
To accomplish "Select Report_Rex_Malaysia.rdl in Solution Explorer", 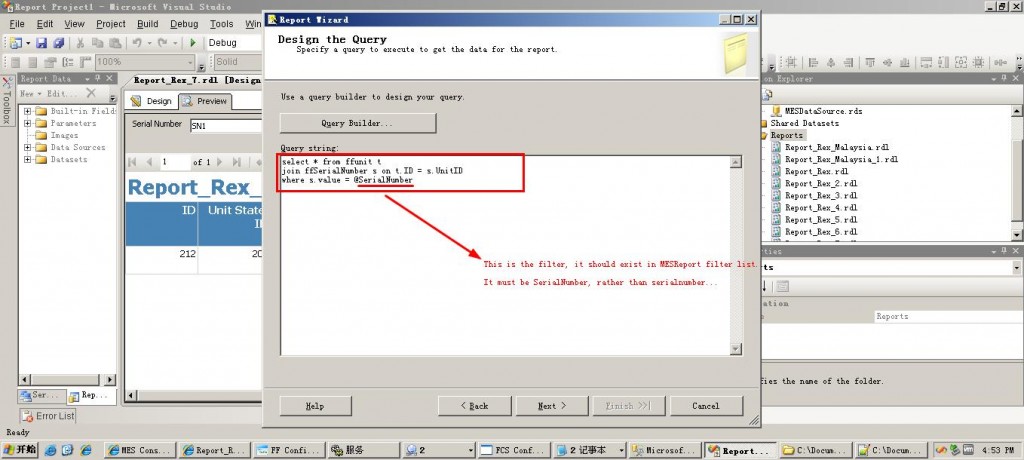I will click(837, 148).
